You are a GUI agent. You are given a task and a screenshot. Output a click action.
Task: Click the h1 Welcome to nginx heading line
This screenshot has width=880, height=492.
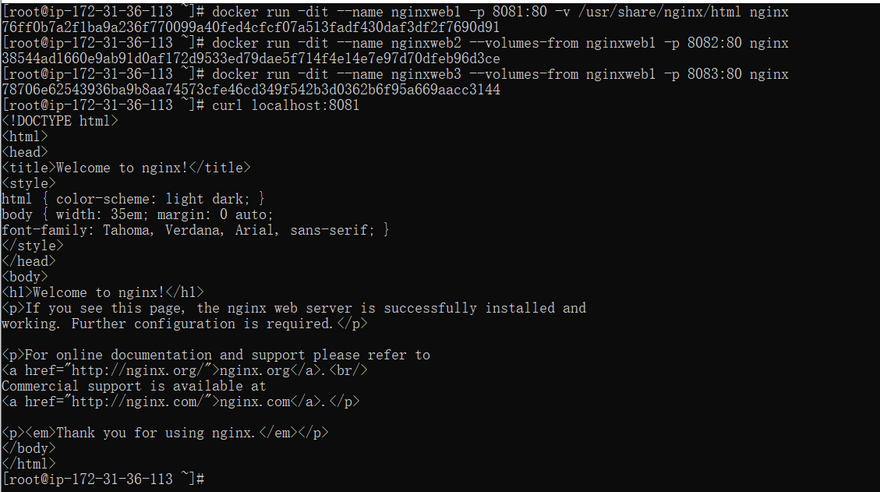tap(103, 292)
